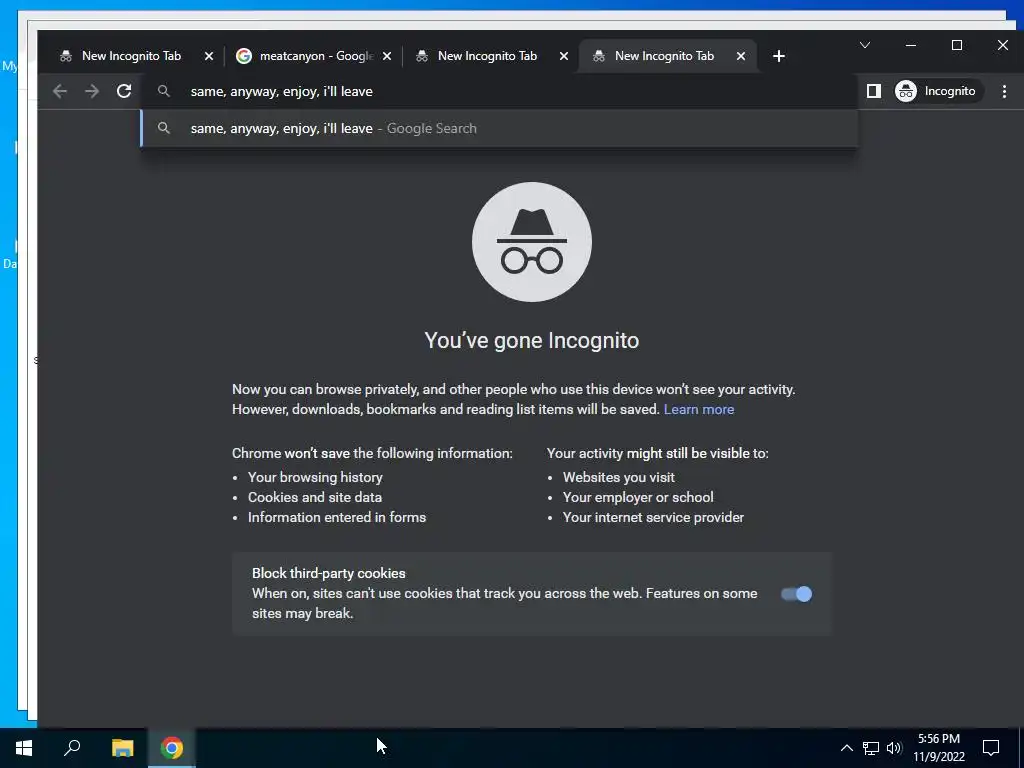Image resolution: width=1024 pixels, height=768 pixels.
Task: Close the first New Incognito Tab
Action: [x=209, y=56]
